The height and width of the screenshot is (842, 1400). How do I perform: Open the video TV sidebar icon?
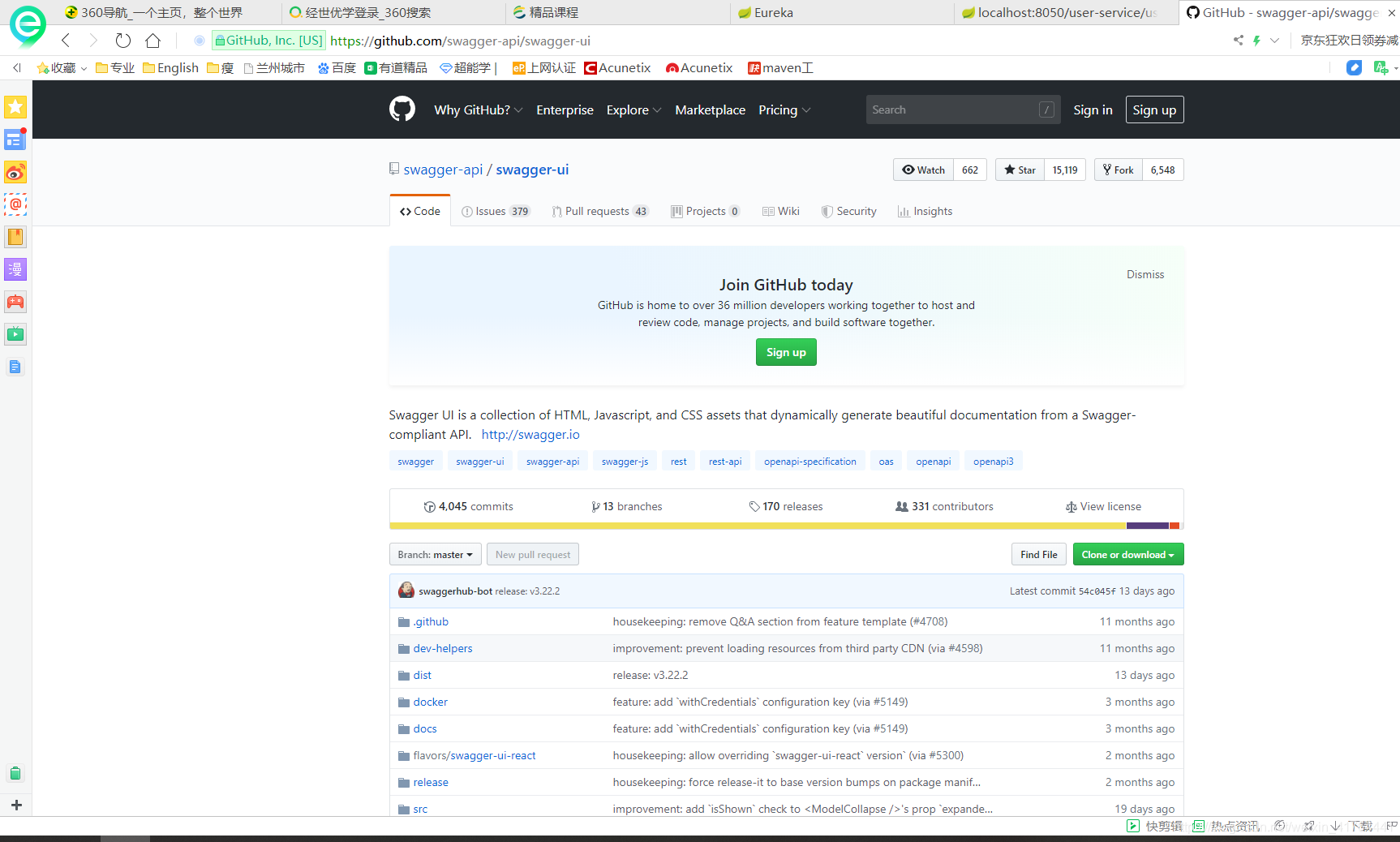[15, 334]
